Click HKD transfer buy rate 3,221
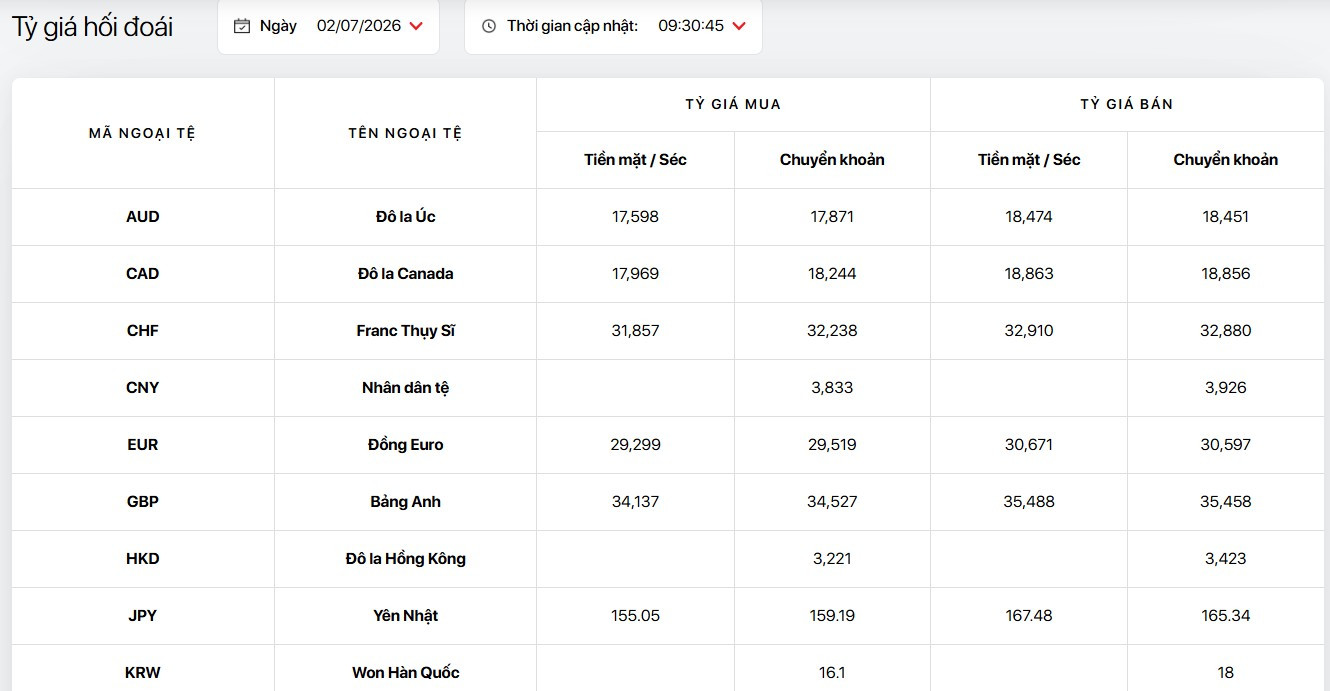1330x691 pixels. click(832, 559)
